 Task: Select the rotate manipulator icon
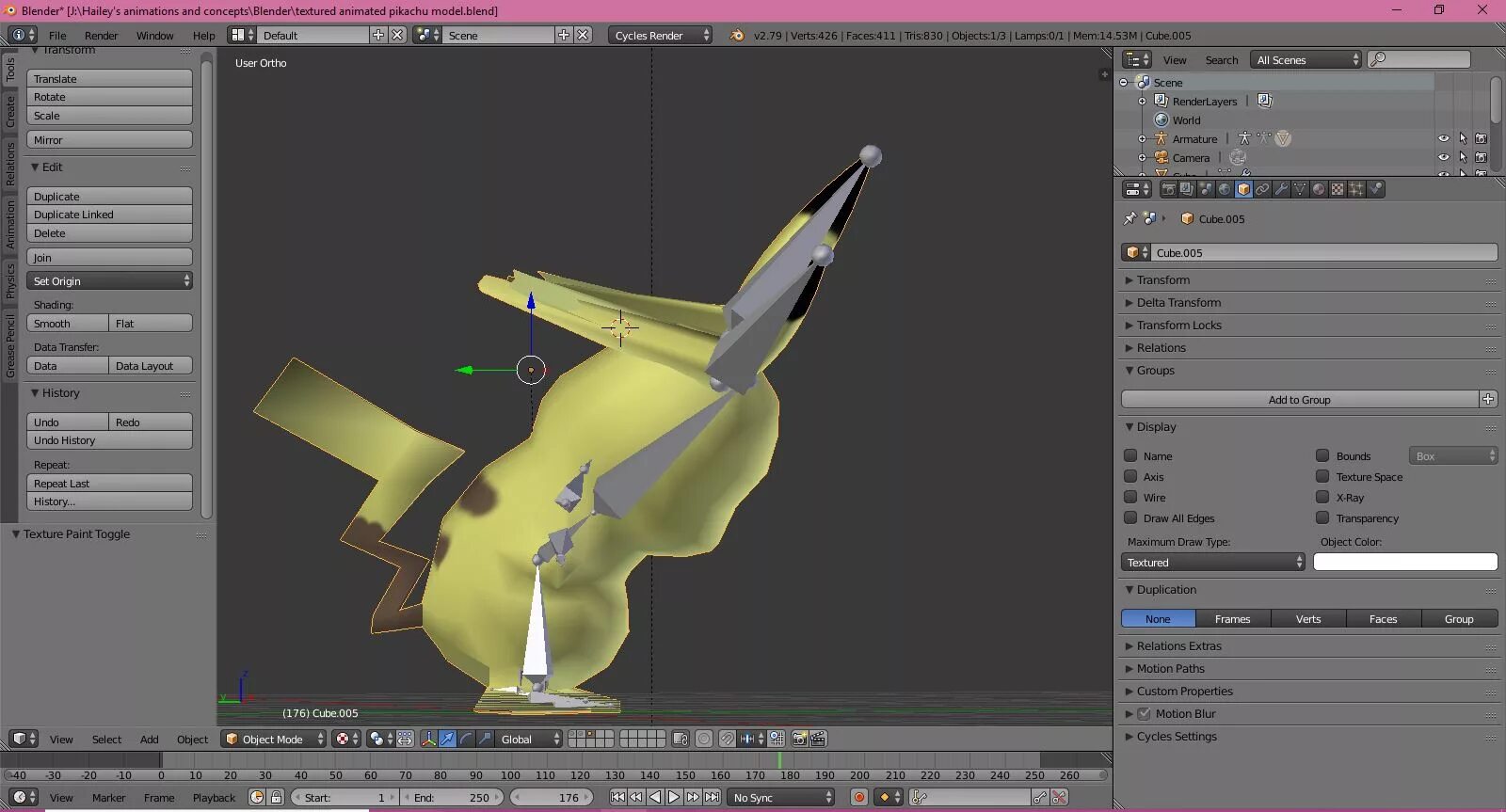point(466,739)
